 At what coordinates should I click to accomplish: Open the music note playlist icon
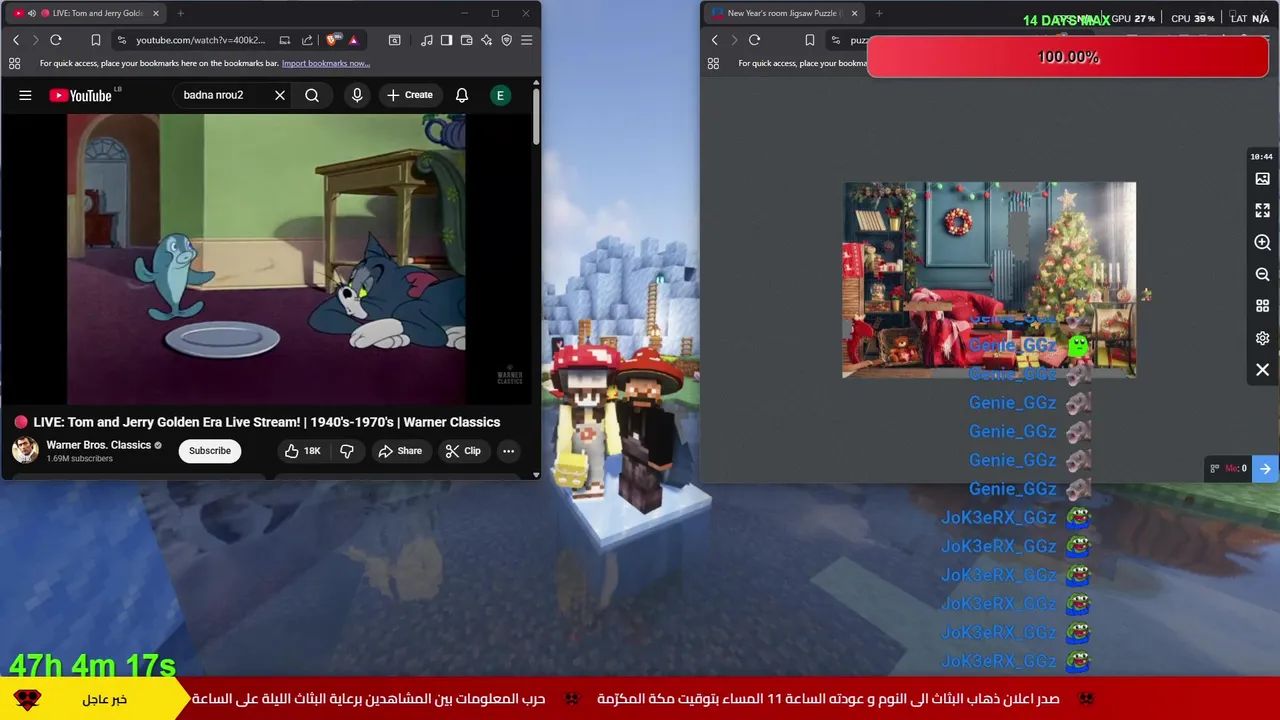tap(427, 40)
